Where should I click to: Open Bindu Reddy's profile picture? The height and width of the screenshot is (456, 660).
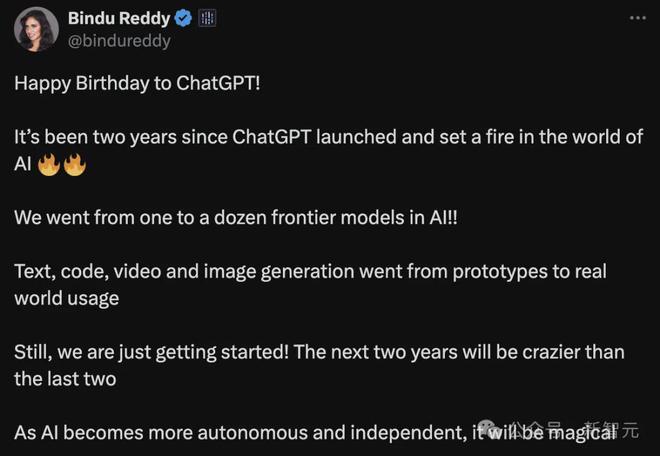click(x=36, y=29)
